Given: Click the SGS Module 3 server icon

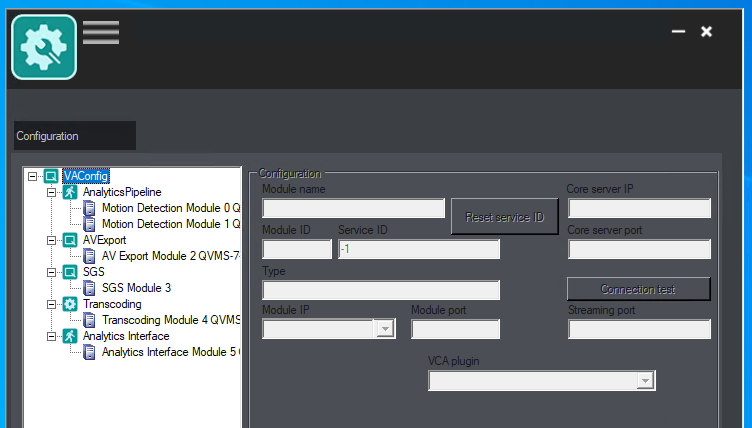Looking at the screenshot, I should point(89,288).
